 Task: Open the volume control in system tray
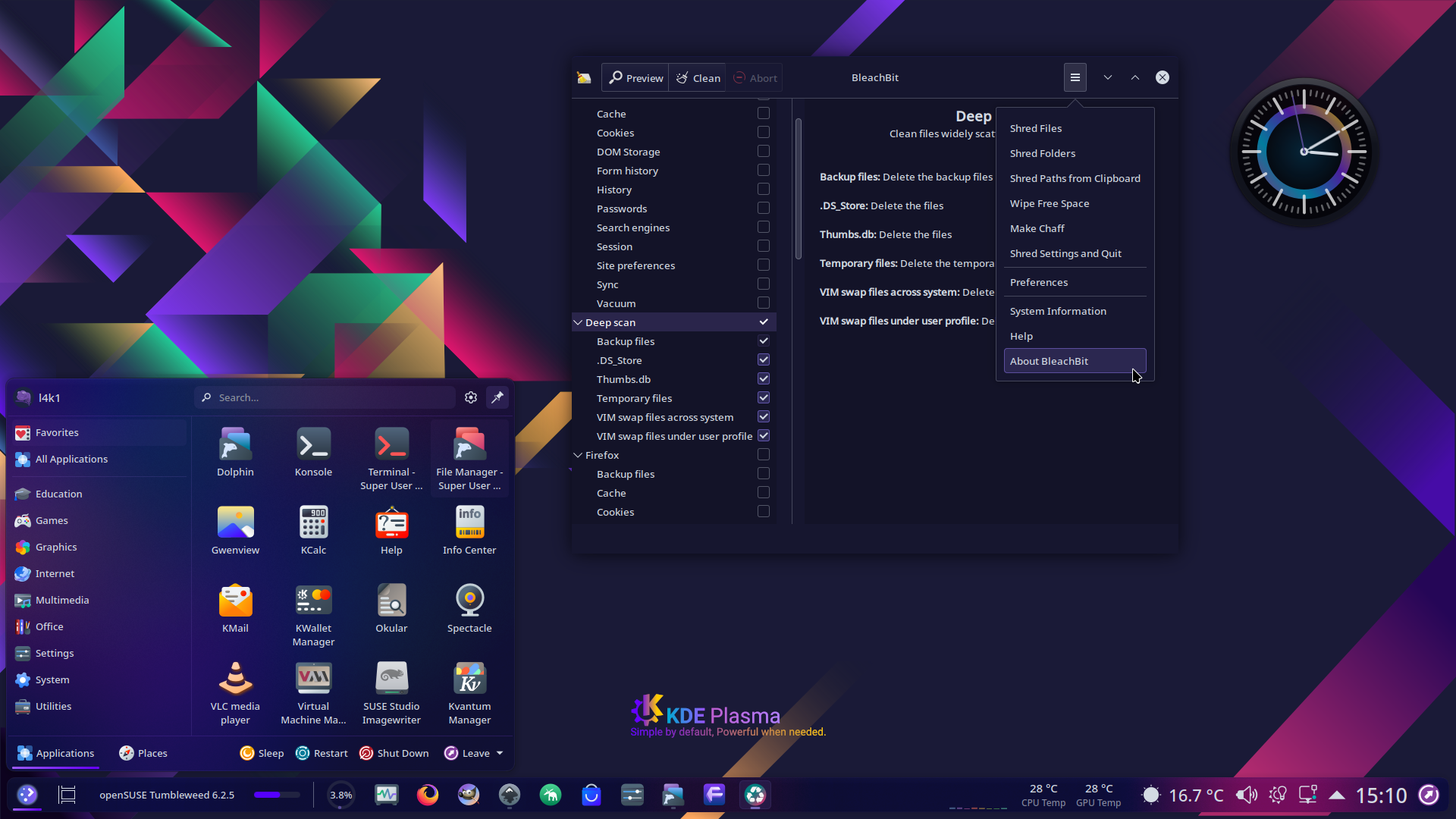tap(1246, 795)
